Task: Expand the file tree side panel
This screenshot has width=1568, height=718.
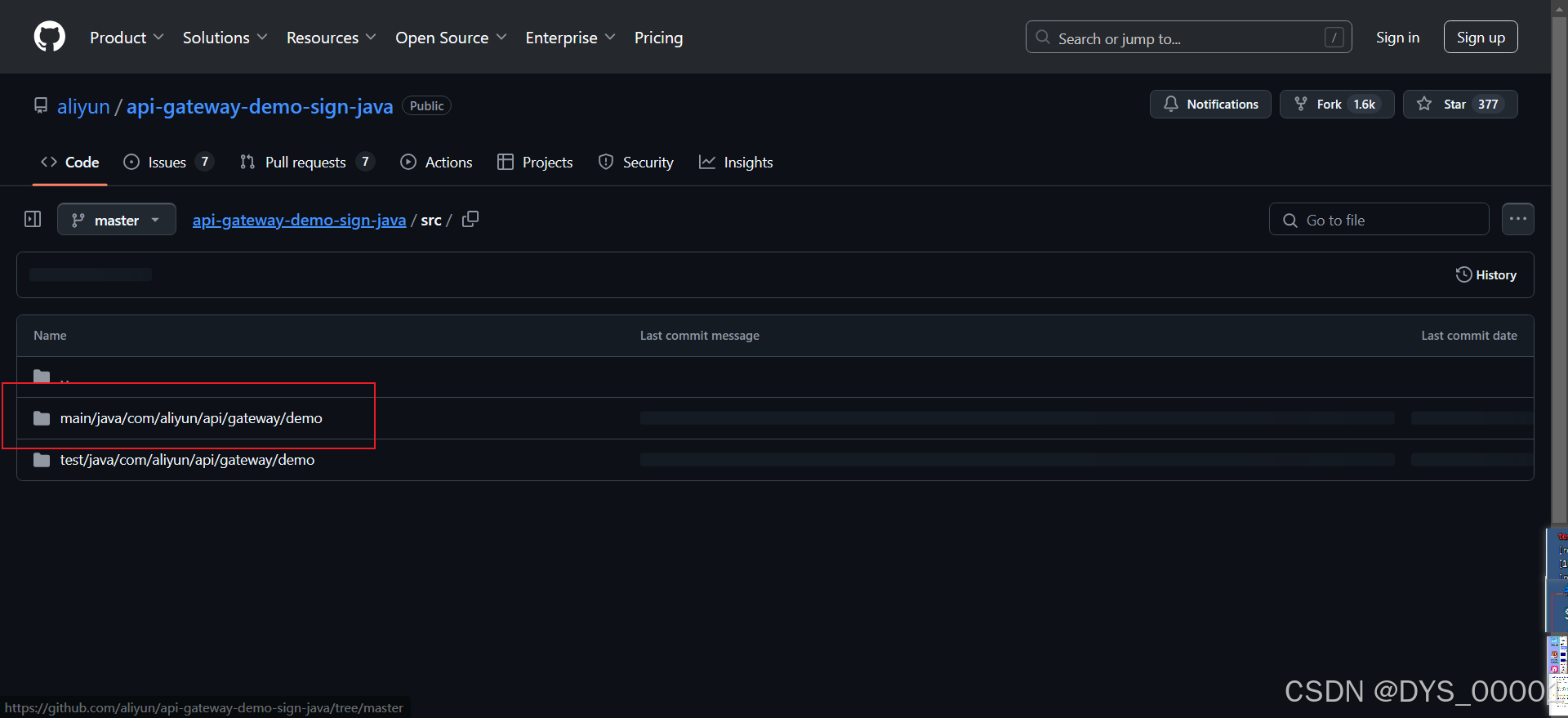Action: coord(33,219)
